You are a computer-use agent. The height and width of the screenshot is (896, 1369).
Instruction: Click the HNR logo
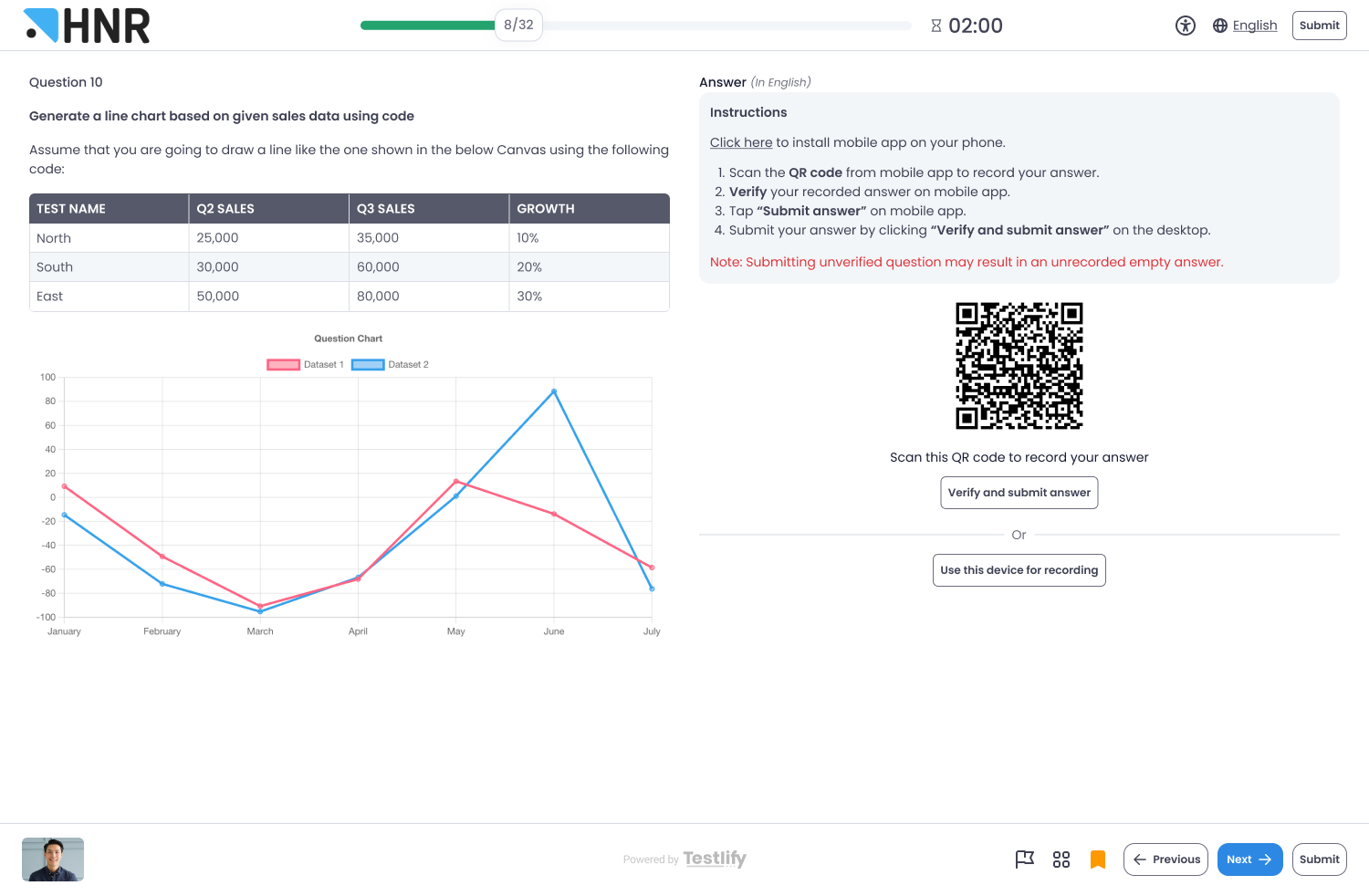click(87, 26)
